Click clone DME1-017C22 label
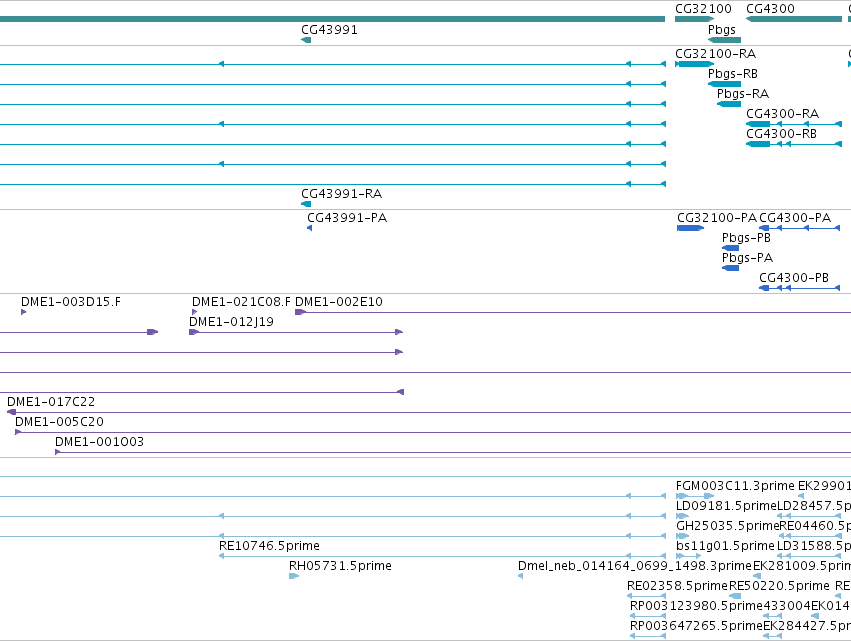The width and height of the screenshot is (851, 641). click(51, 402)
